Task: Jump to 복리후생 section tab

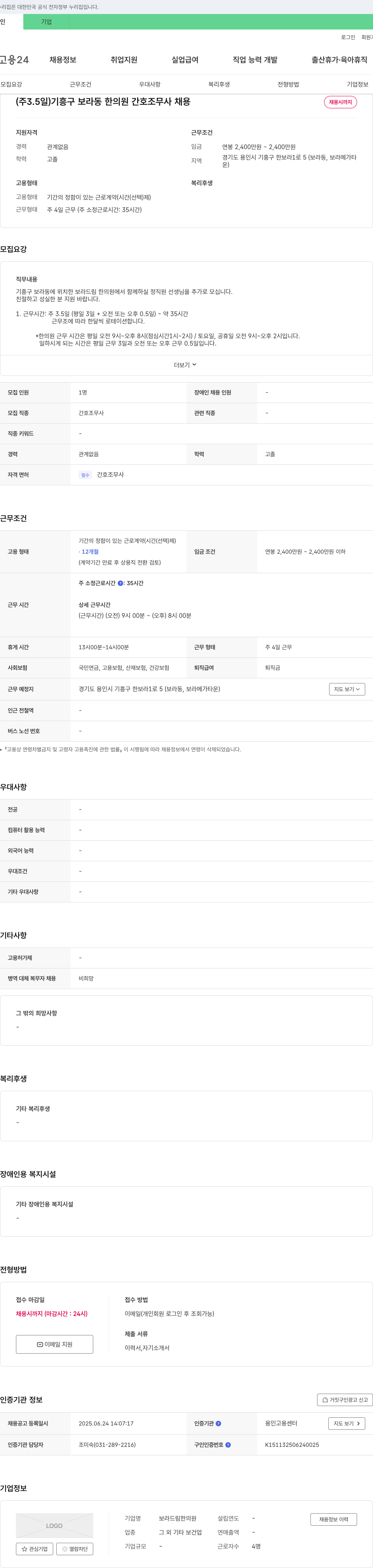Action: [x=219, y=84]
